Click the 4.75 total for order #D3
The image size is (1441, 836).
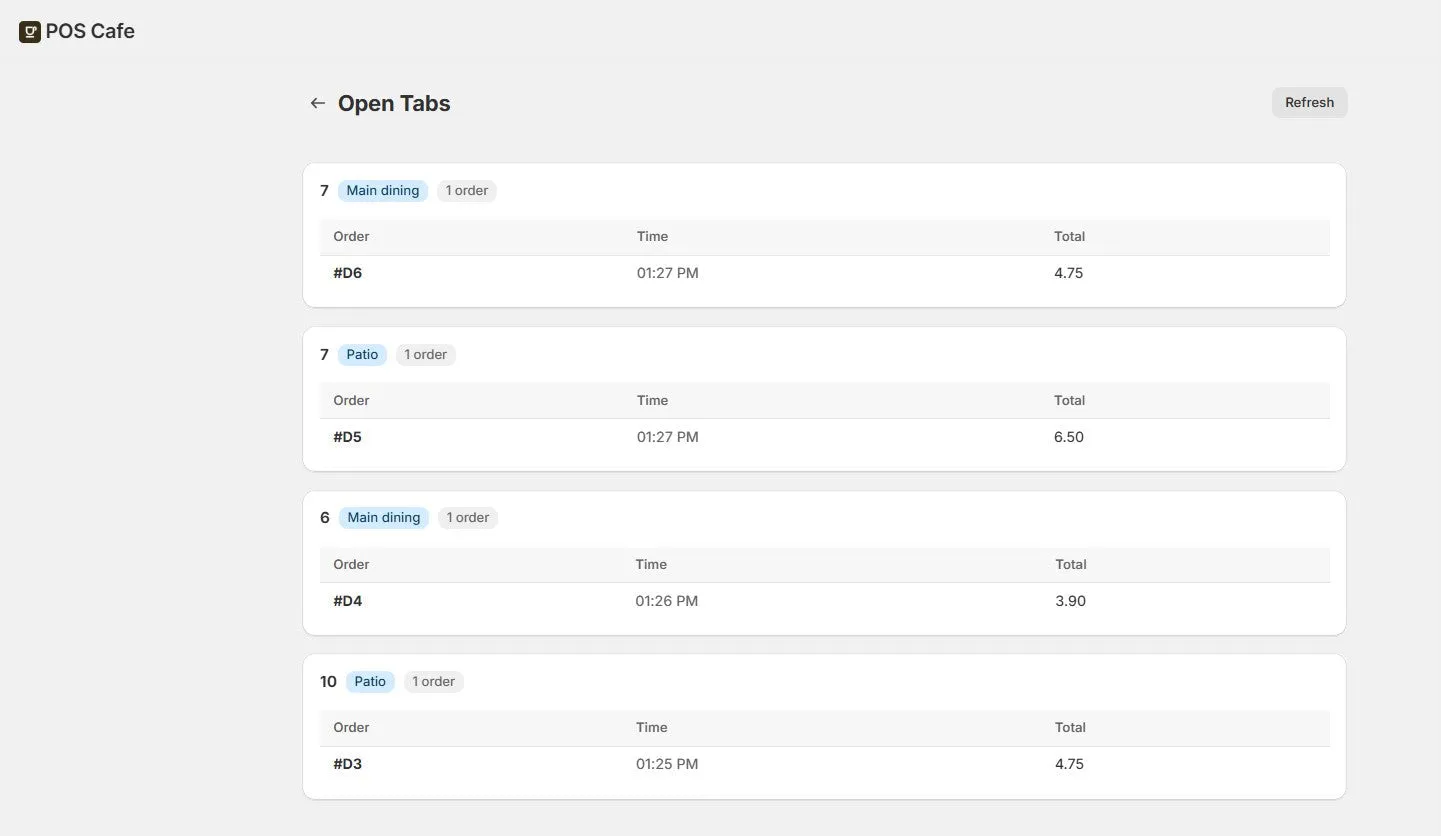[x=1070, y=764]
